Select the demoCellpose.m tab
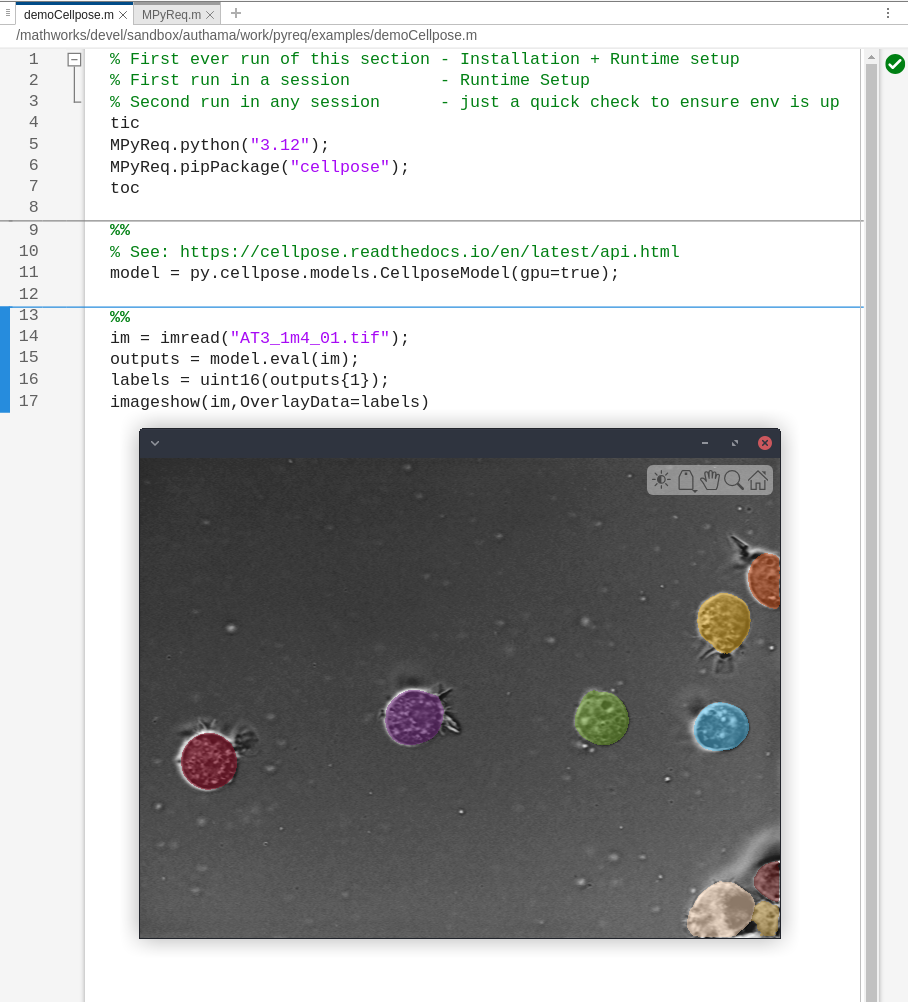908x1002 pixels. point(68,15)
